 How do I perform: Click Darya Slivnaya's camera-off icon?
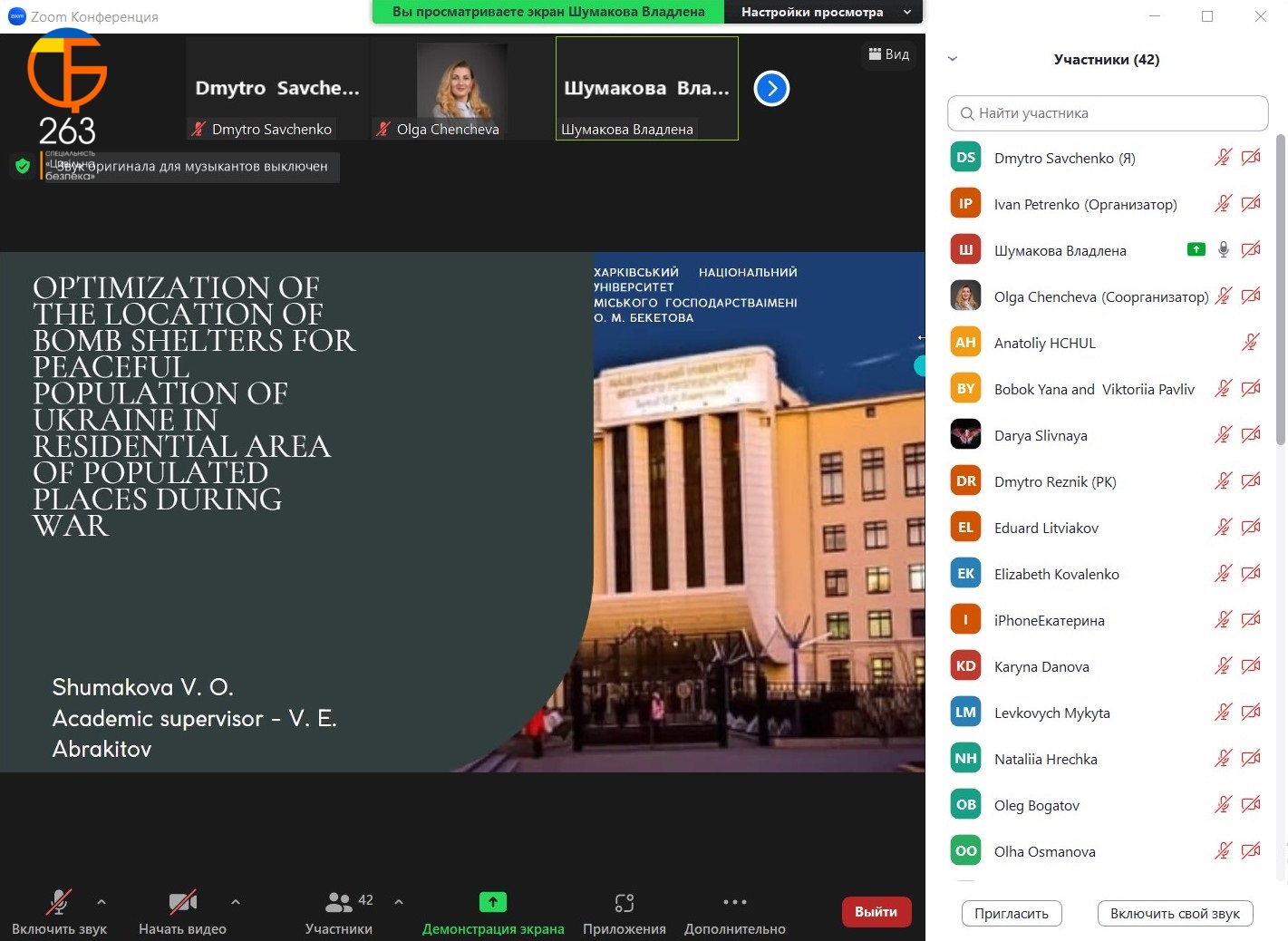point(1251,435)
